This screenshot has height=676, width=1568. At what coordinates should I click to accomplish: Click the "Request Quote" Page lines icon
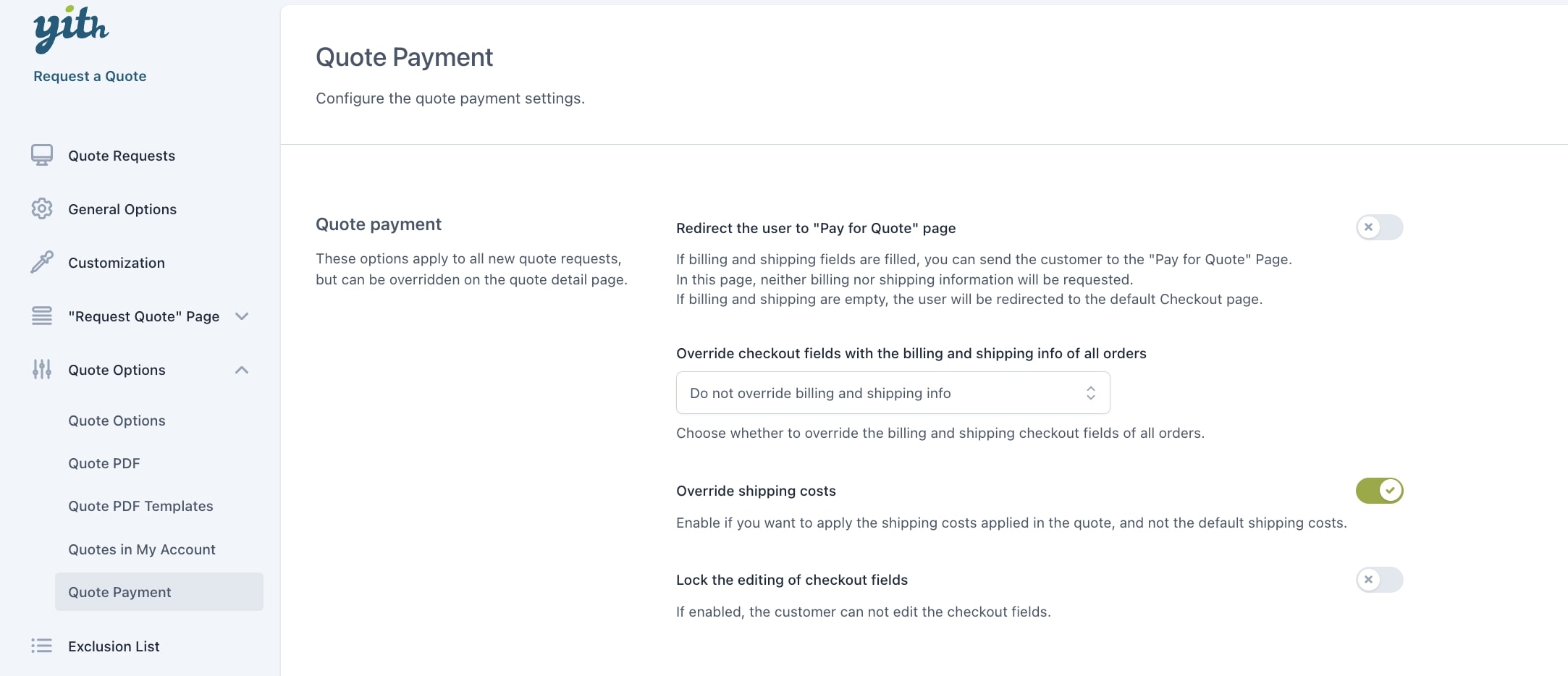[42, 316]
